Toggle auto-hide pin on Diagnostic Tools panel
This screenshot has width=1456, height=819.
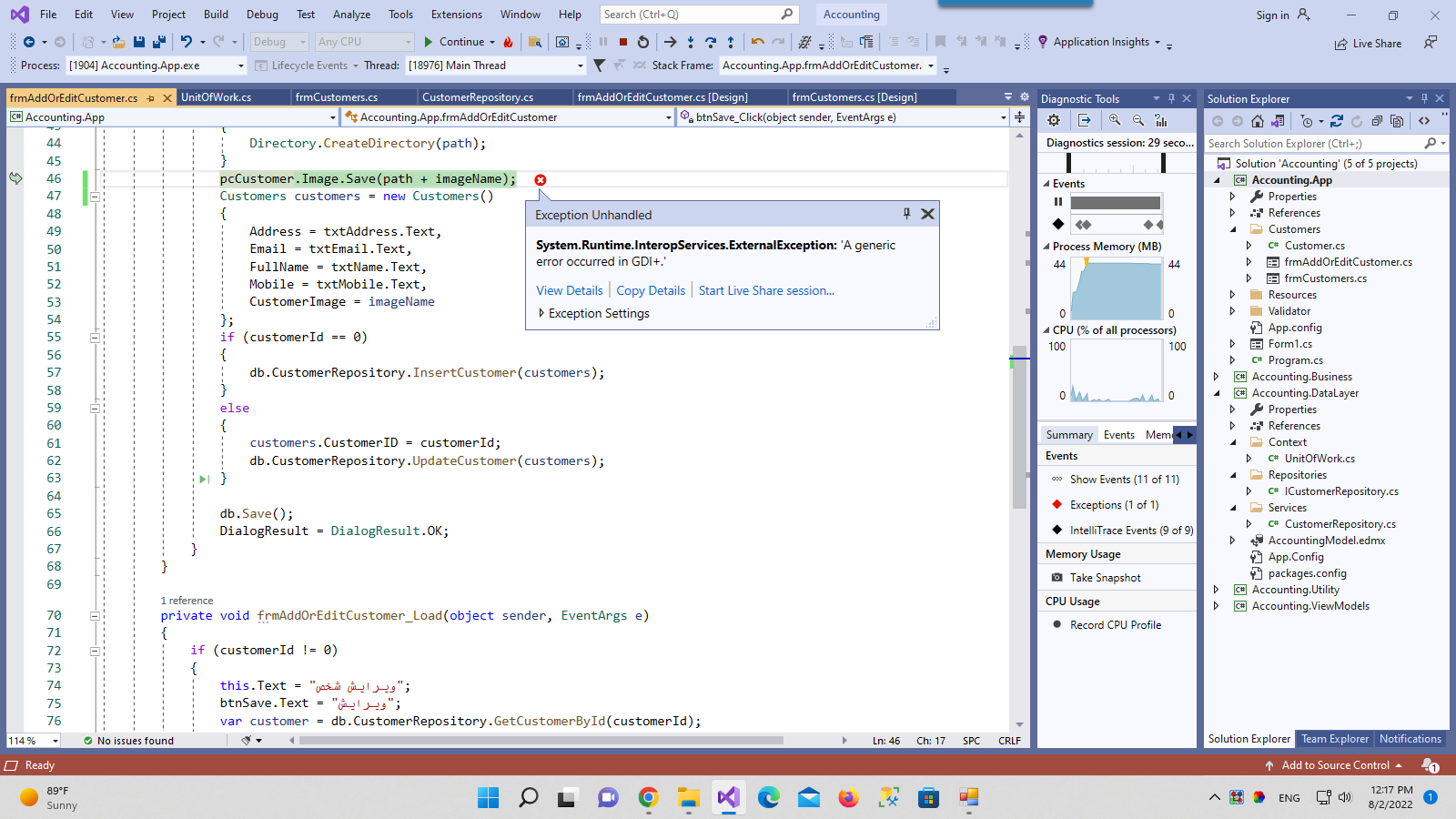pos(1171,98)
